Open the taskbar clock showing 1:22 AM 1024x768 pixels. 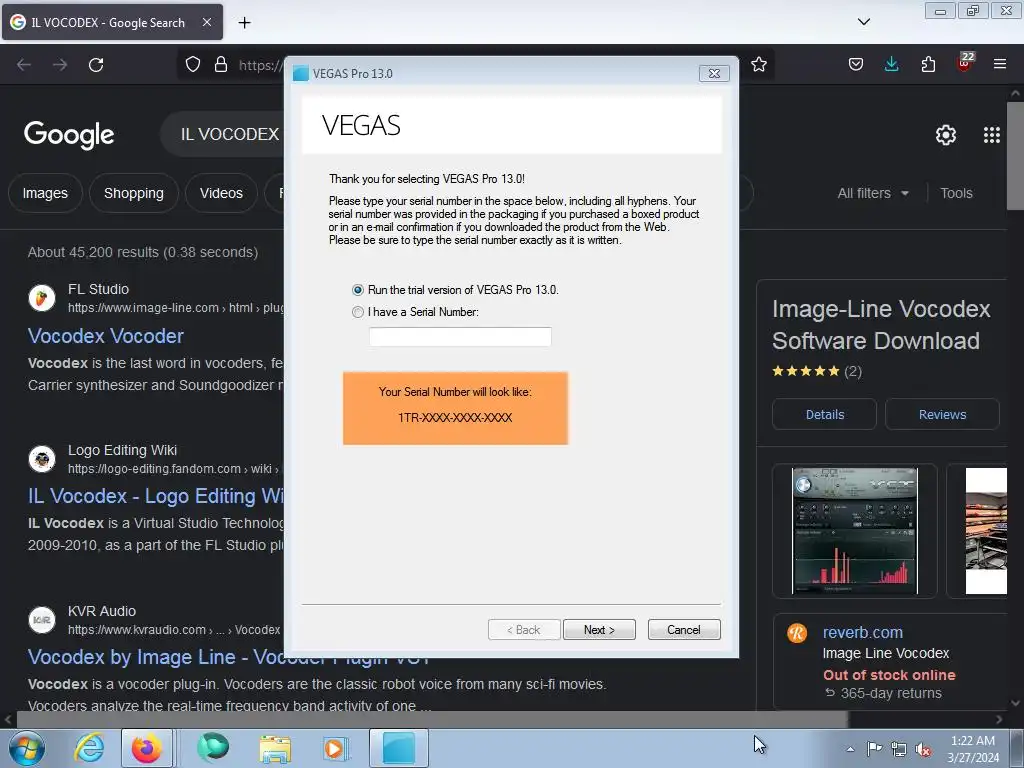[972, 749]
